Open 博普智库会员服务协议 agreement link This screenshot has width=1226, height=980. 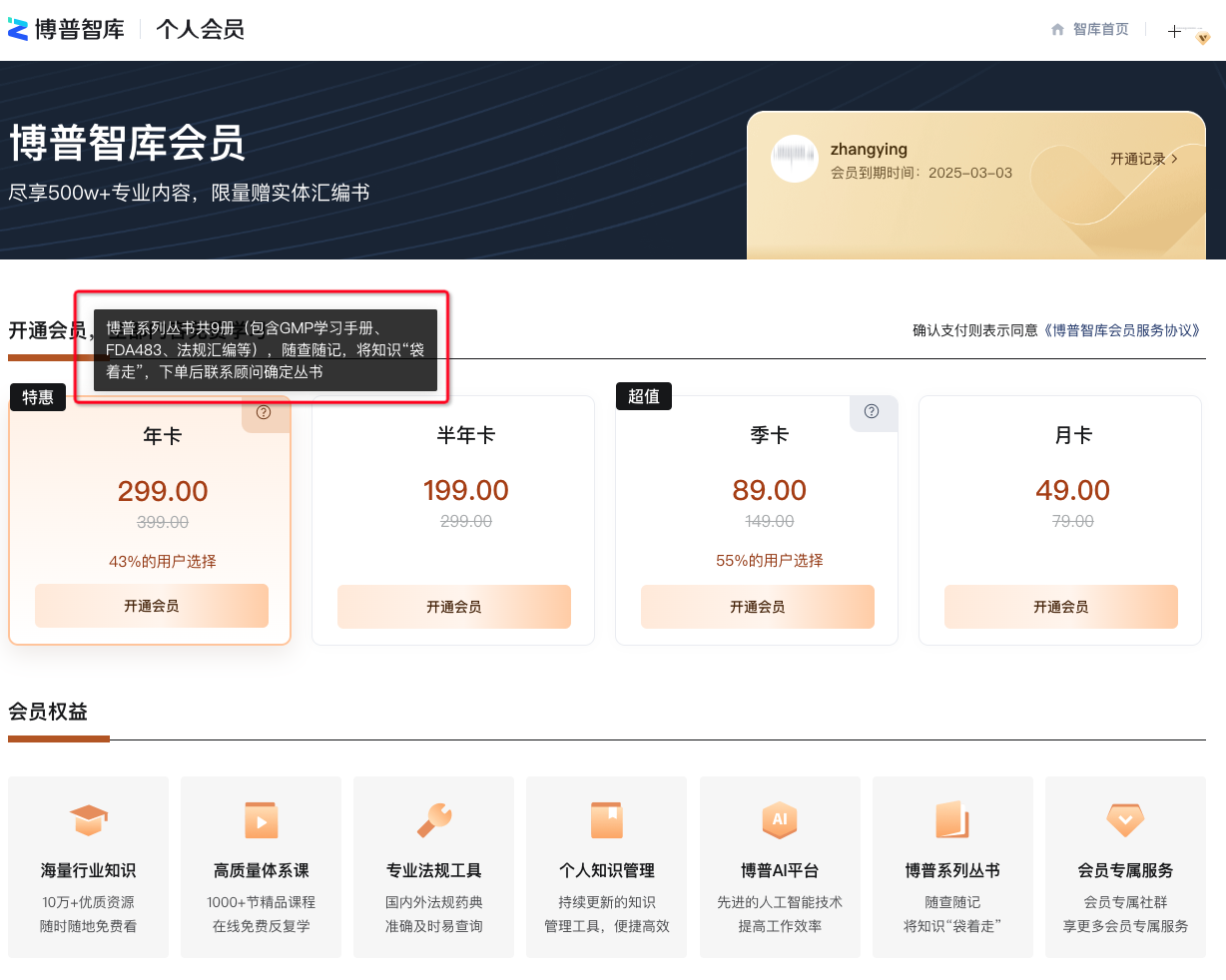point(1123,330)
